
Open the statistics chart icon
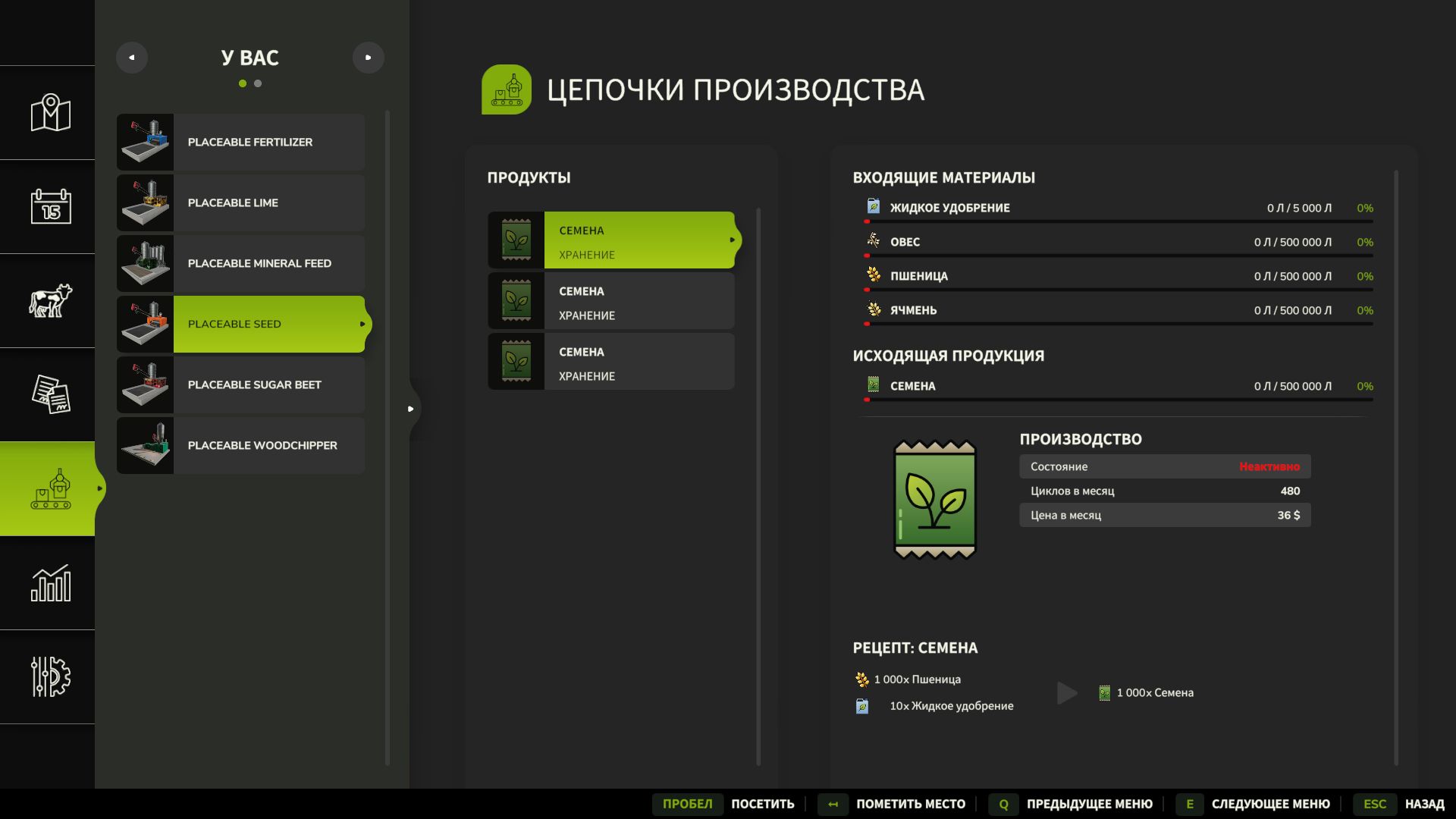pos(50,583)
